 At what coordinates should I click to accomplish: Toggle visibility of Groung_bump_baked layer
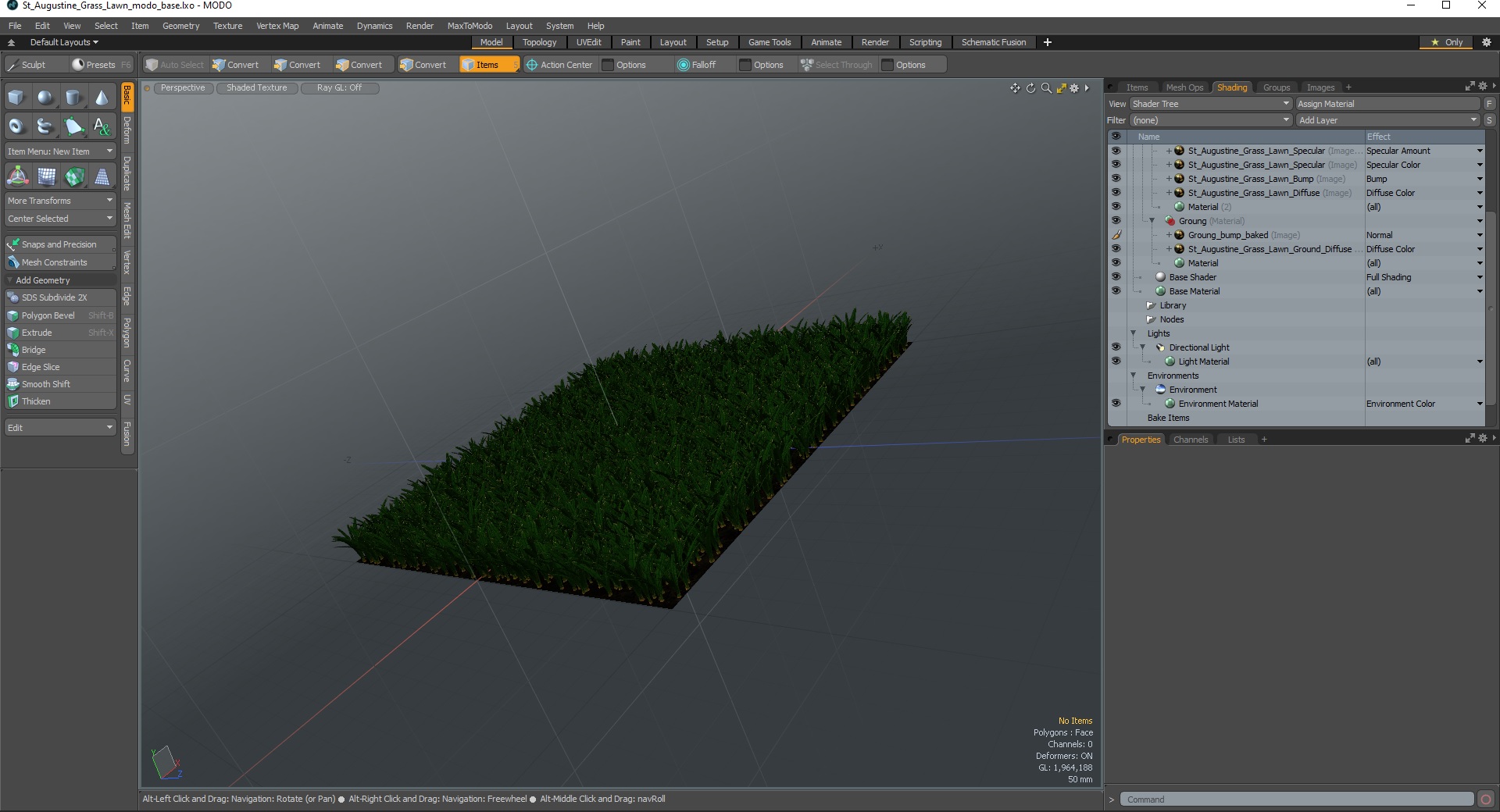(x=1116, y=235)
